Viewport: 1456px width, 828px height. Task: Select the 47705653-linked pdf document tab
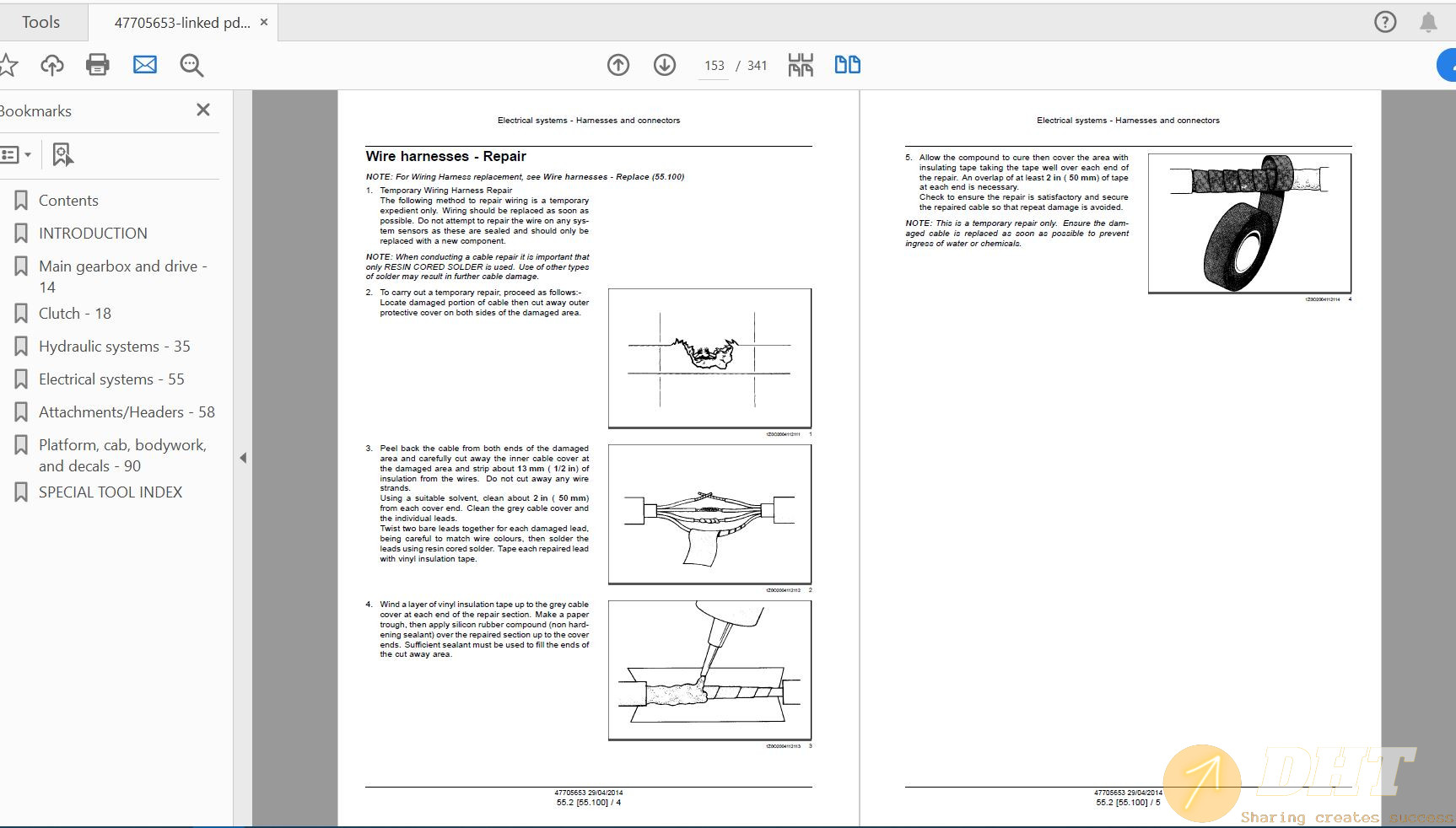click(181, 23)
